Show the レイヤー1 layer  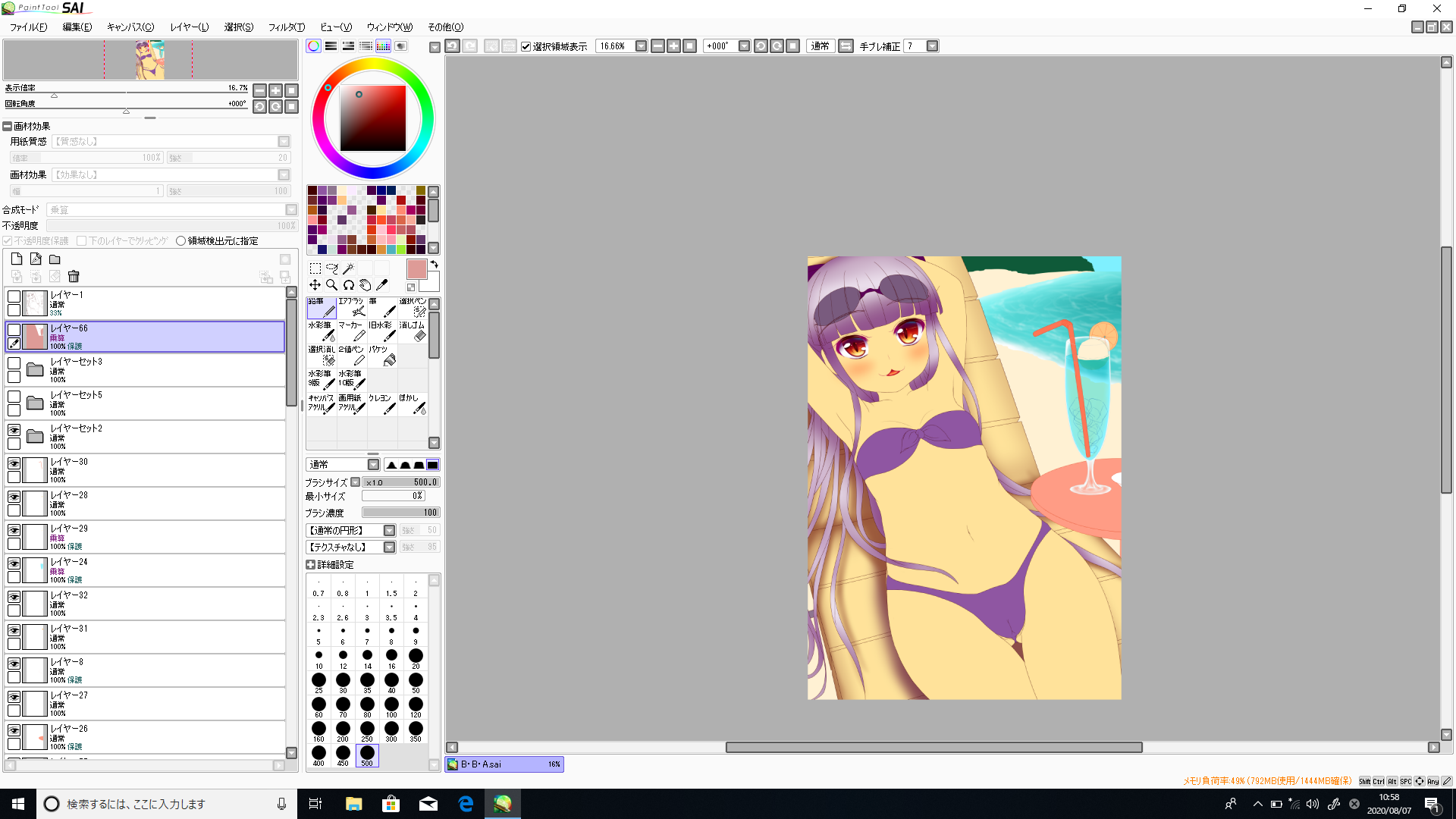pyautogui.click(x=14, y=297)
